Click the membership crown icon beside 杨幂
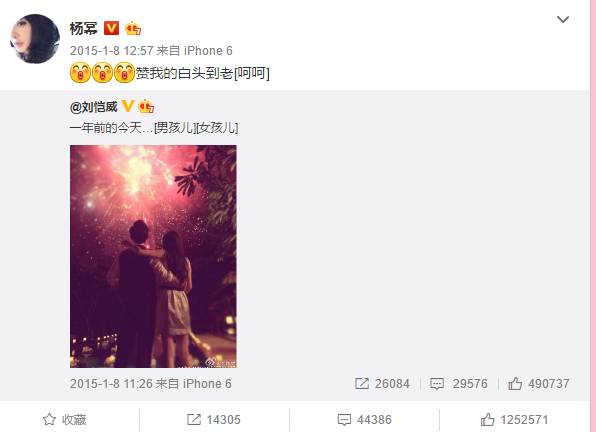This screenshot has height=432, width=596. pos(133,28)
